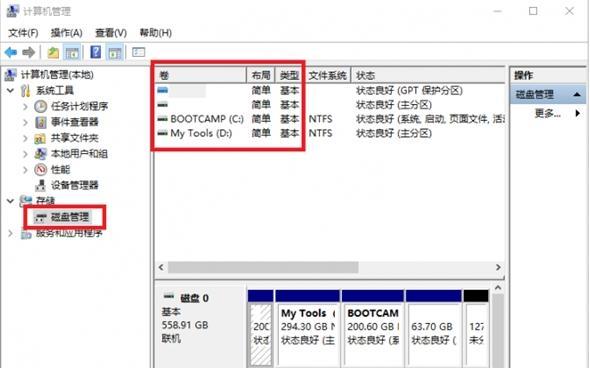Expand the 共享文件夹 node
The height and width of the screenshot is (368, 590).
(26, 138)
